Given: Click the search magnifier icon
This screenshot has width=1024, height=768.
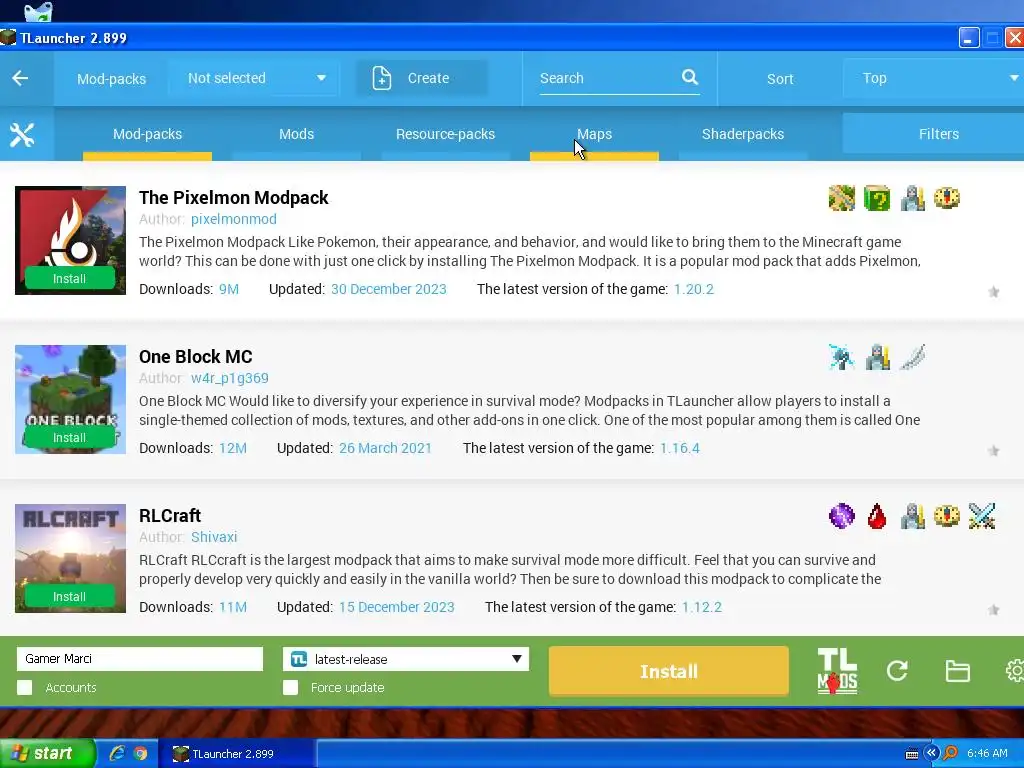Looking at the screenshot, I should click(x=690, y=77).
